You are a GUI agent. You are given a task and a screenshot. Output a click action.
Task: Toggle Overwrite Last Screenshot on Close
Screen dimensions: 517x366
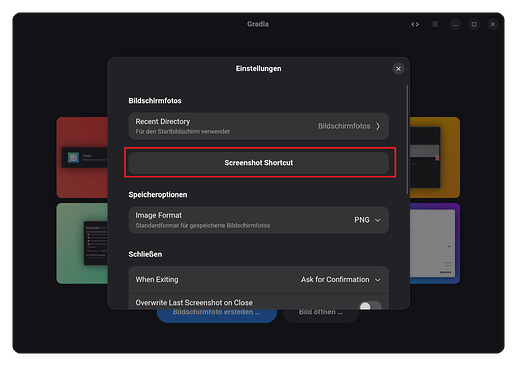[370, 305]
